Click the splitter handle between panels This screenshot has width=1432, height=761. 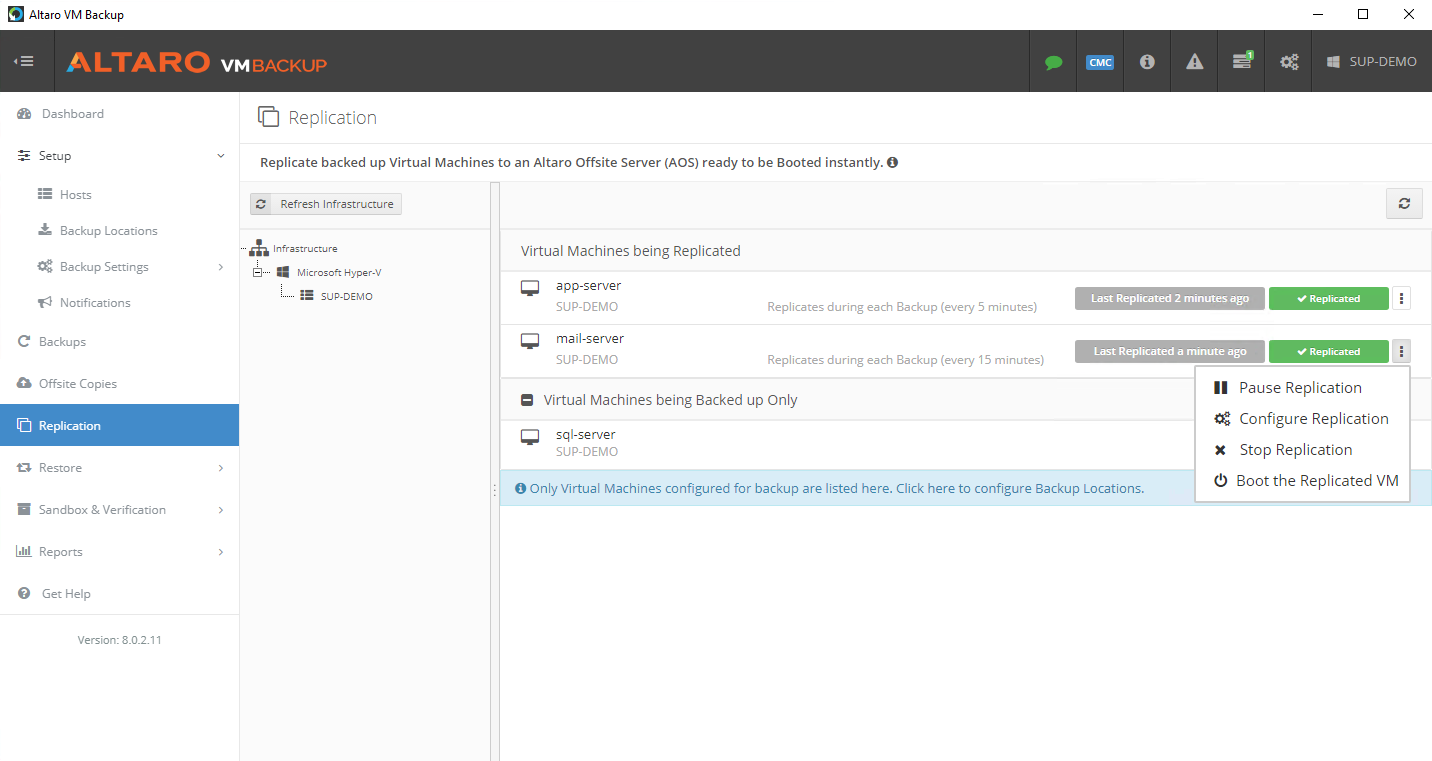point(495,490)
